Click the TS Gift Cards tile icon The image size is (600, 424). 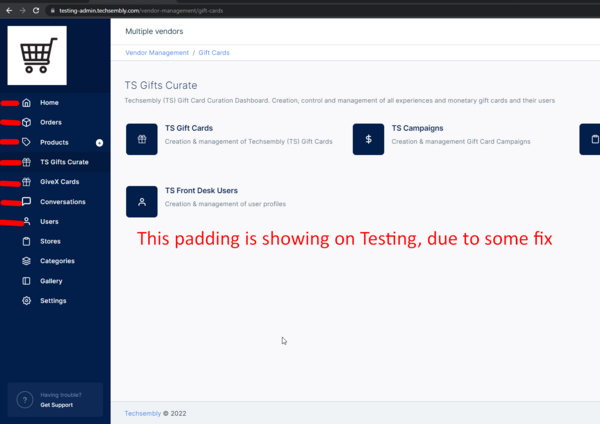coord(142,139)
